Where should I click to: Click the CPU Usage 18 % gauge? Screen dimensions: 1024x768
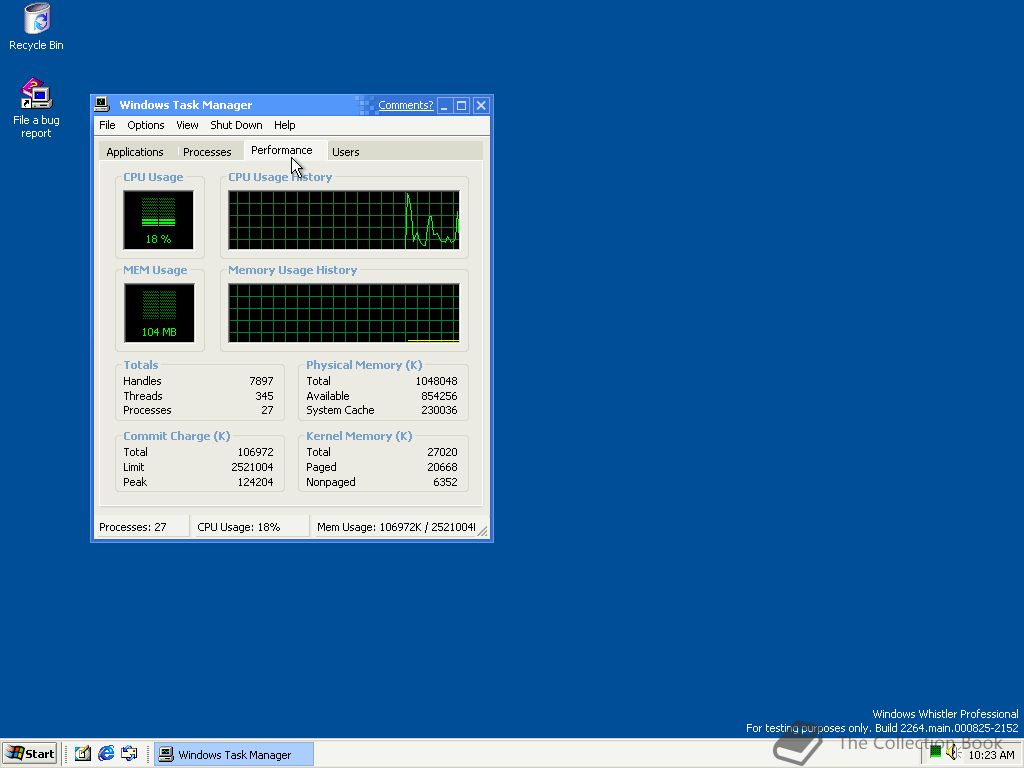(158, 220)
